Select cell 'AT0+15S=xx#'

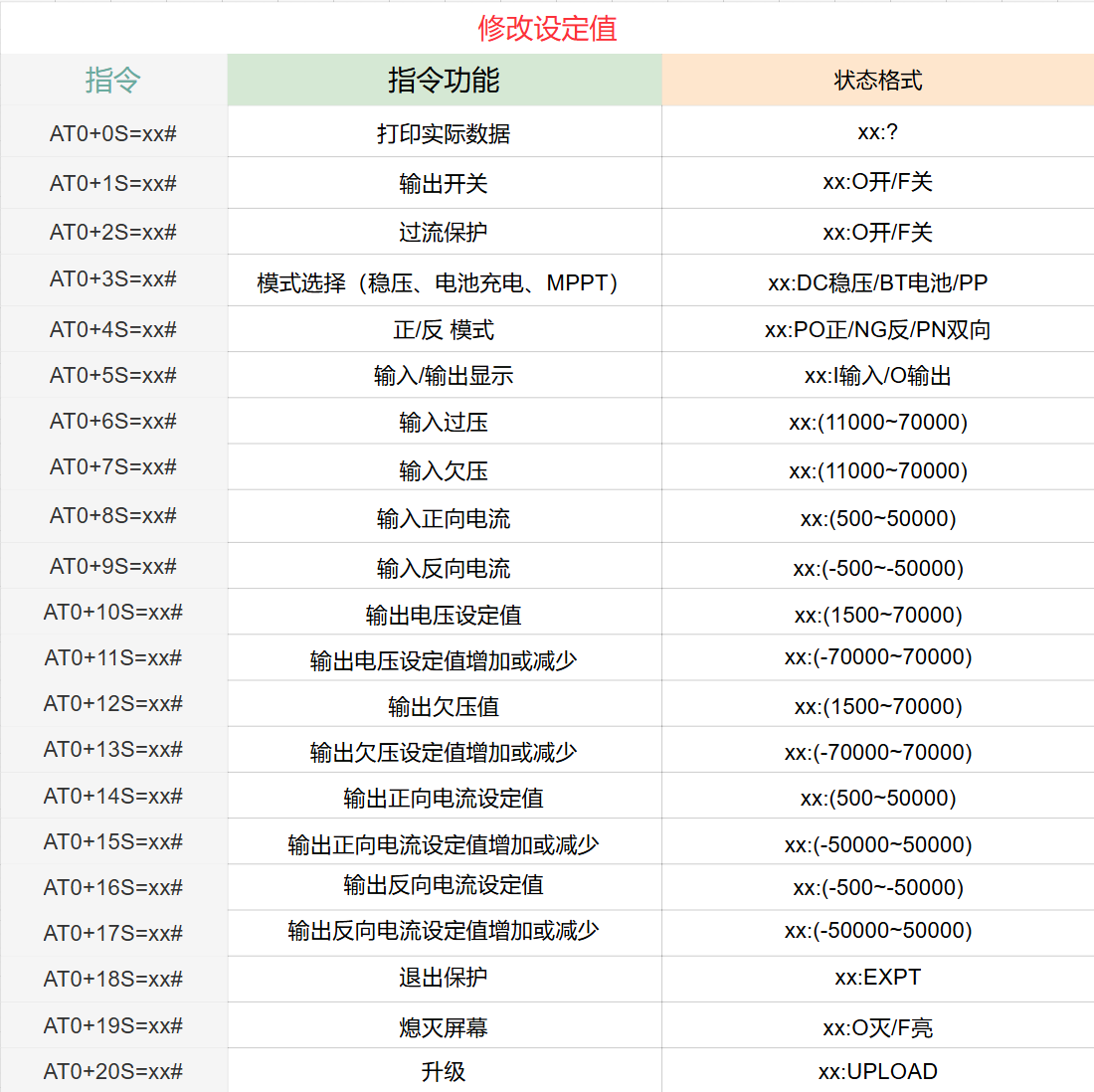pyautogui.click(x=113, y=842)
